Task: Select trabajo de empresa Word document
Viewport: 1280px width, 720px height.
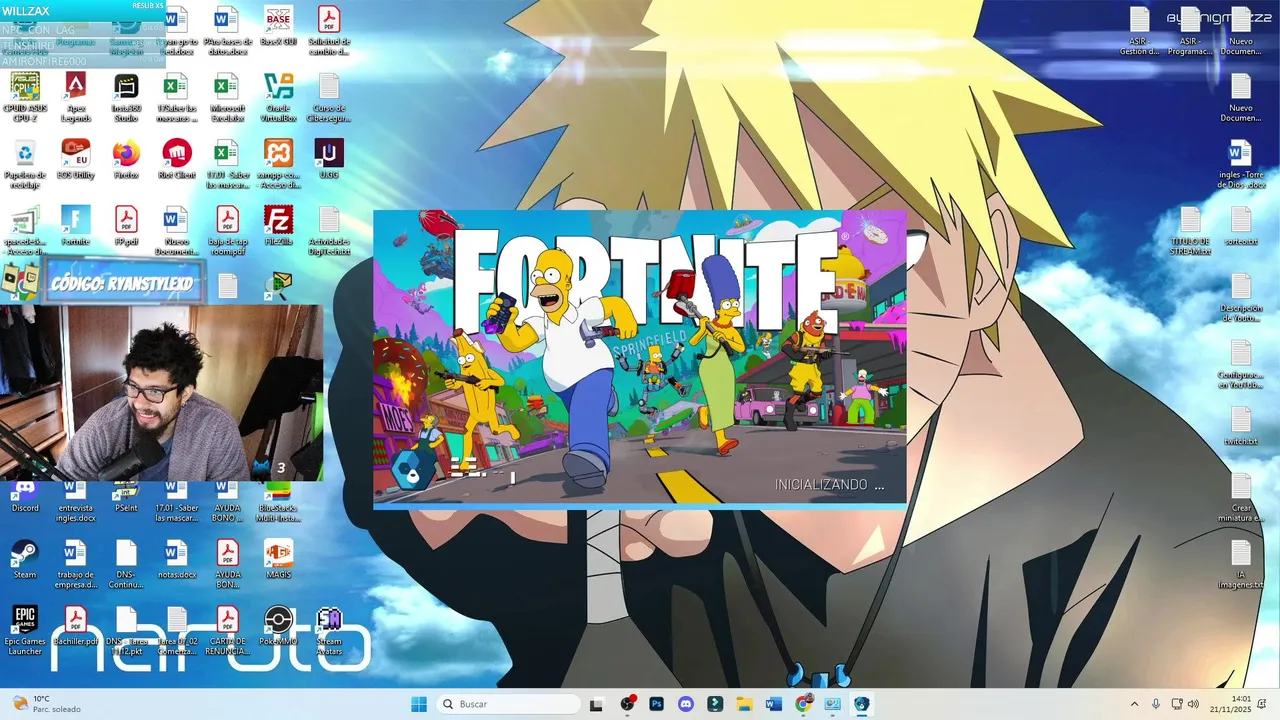Action: click(75, 564)
